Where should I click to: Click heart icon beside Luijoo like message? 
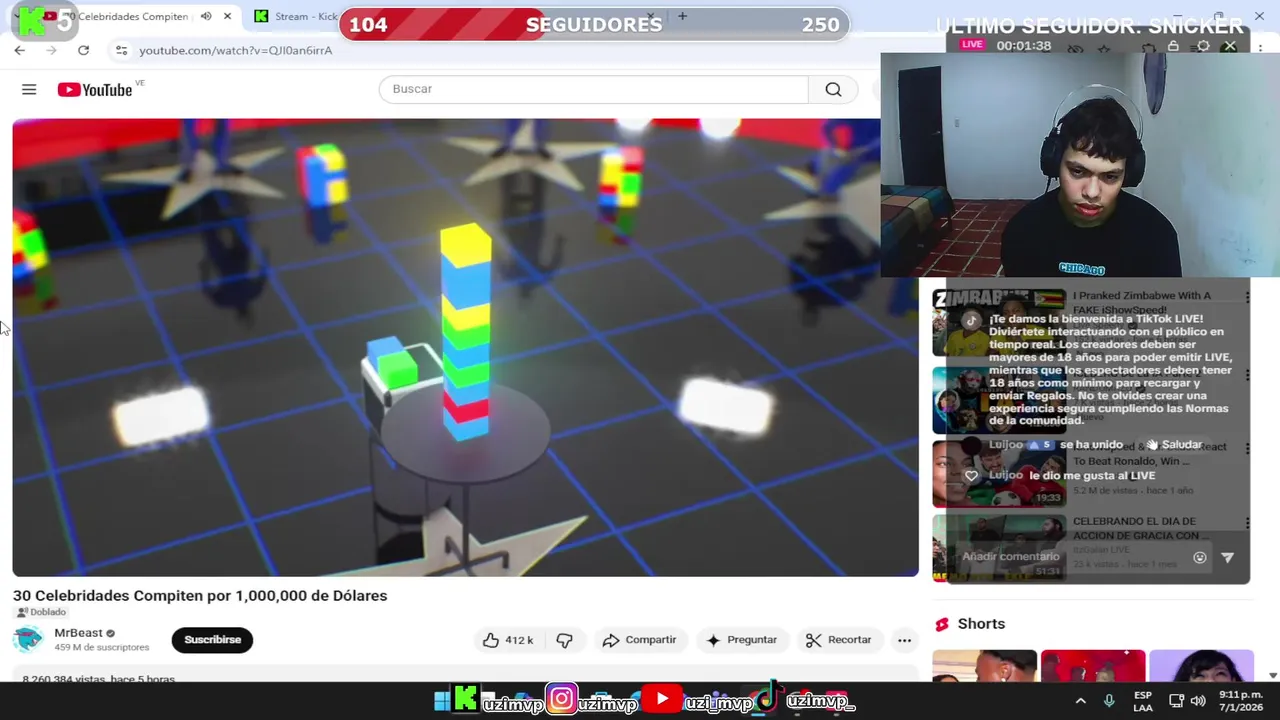pyautogui.click(x=971, y=476)
